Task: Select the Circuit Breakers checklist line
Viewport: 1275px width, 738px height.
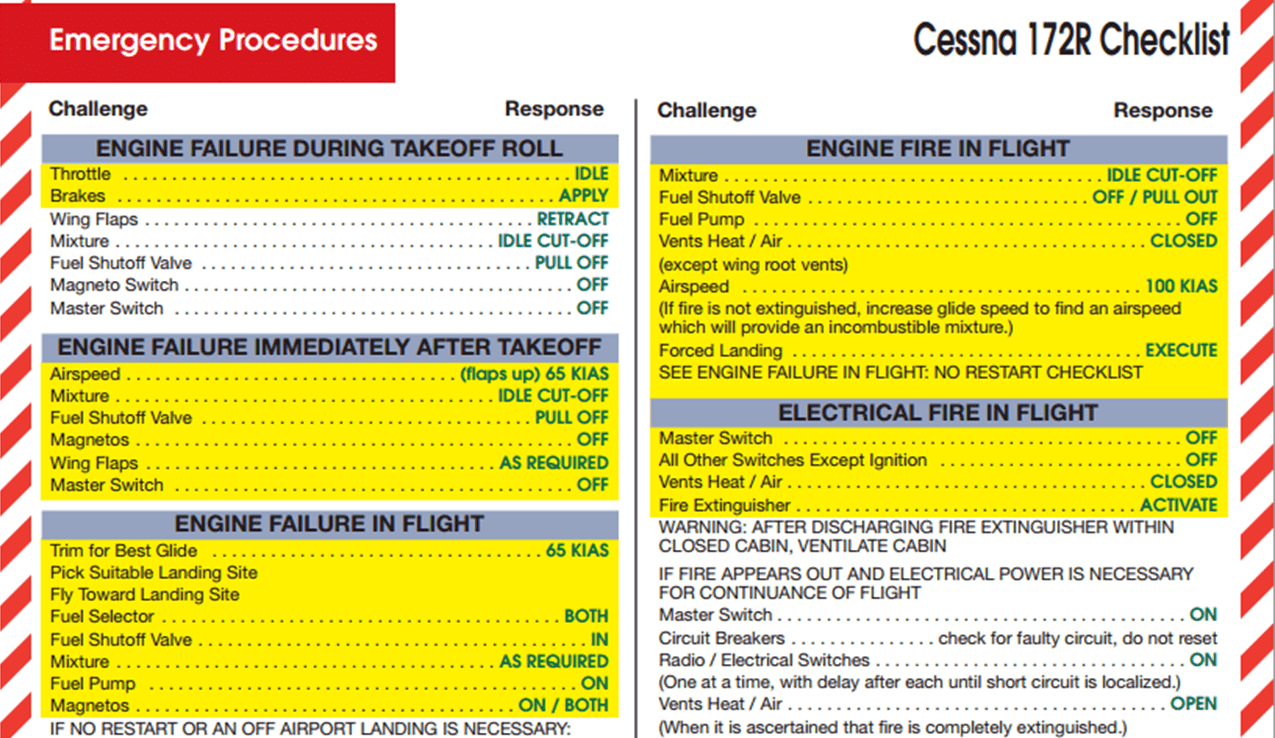Action: pos(937,638)
